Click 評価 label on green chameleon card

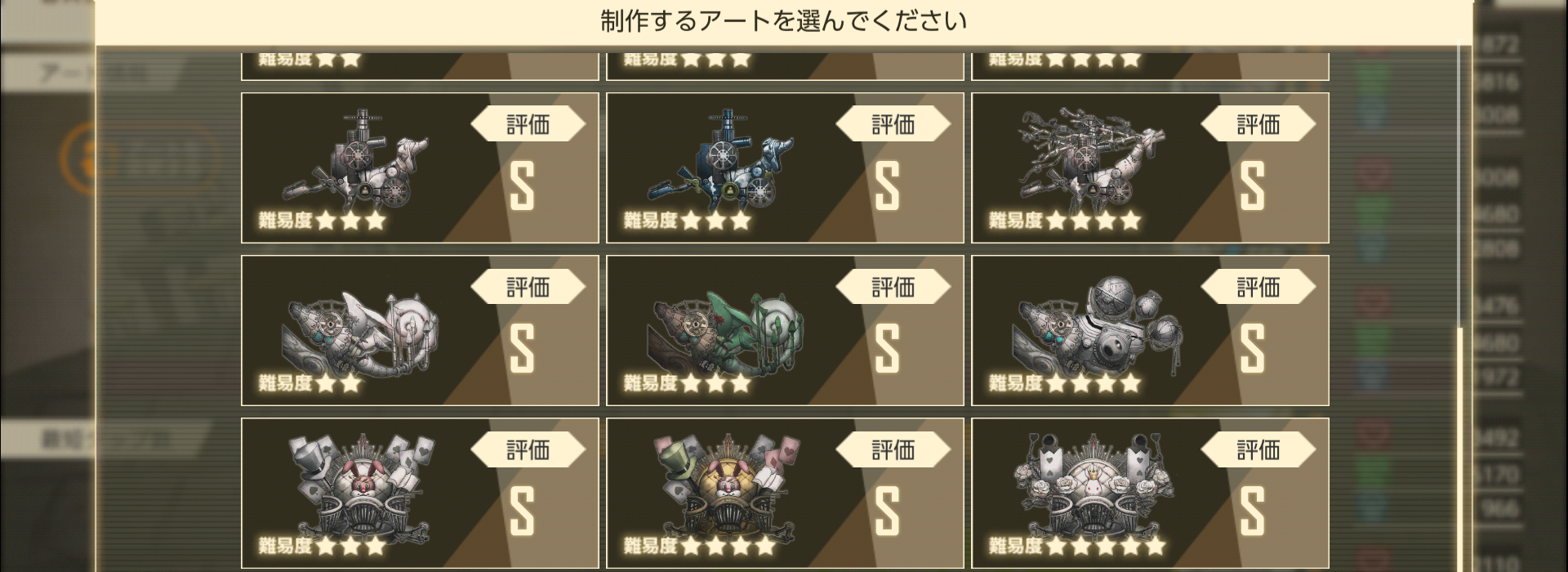point(893,287)
